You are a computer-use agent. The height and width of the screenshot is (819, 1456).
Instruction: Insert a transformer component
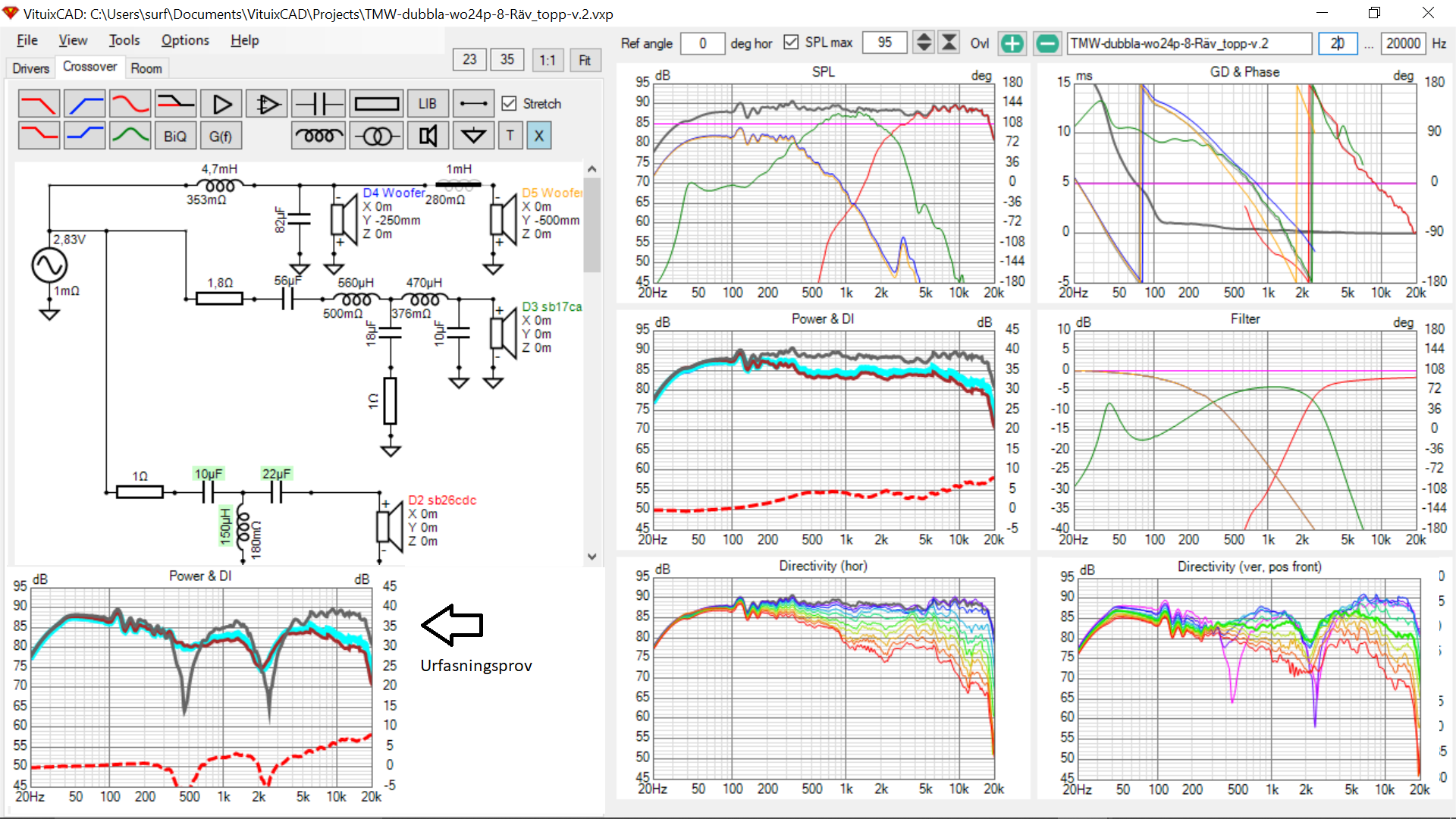click(377, 136)
